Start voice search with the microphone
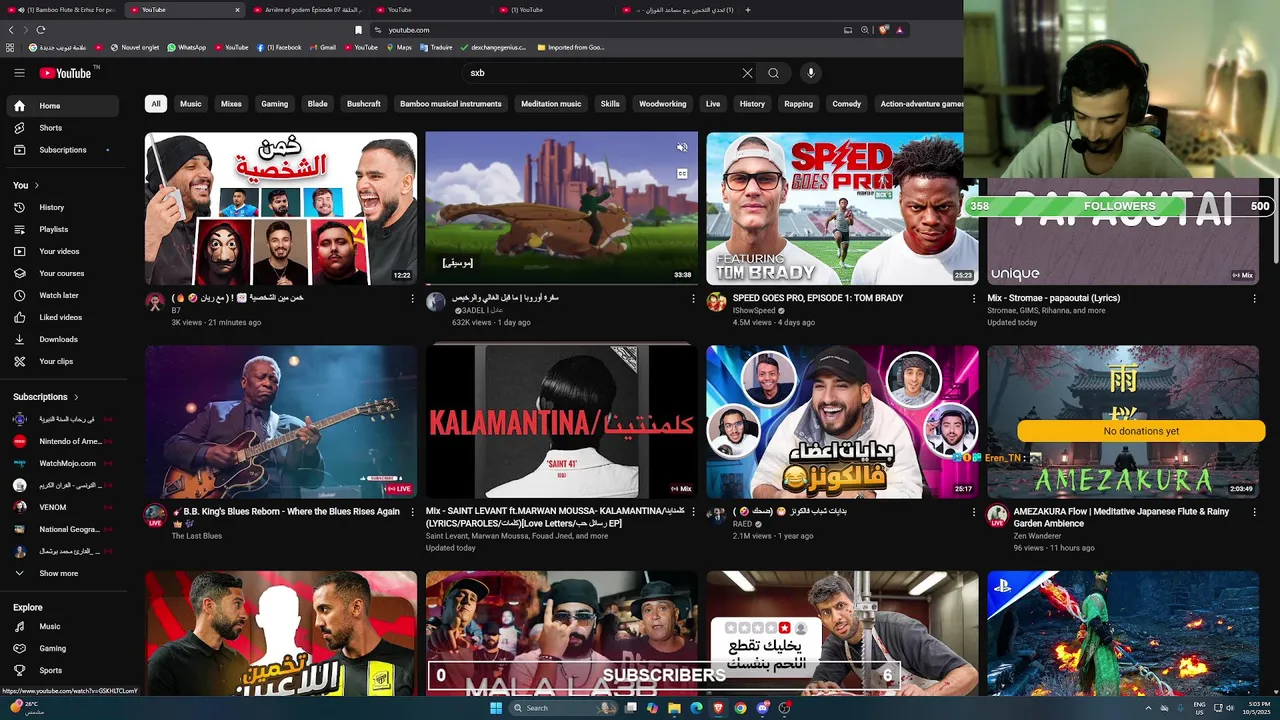This screenshot has width=1280, height=720. click(811, 73)
